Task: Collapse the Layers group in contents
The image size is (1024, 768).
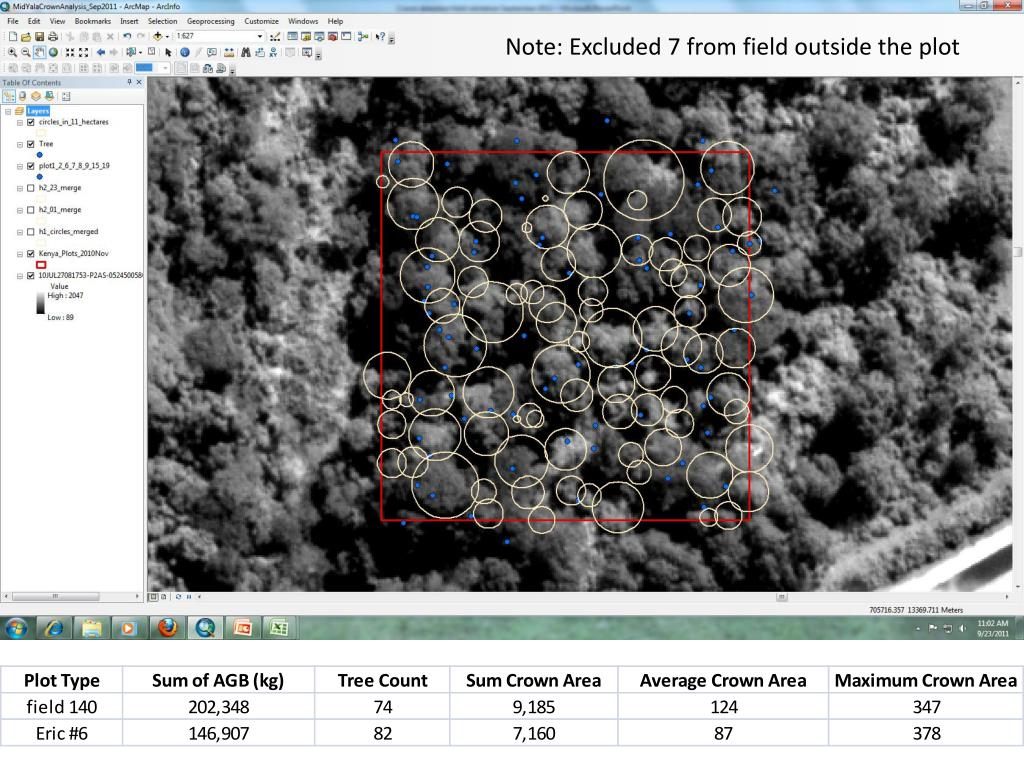Action: (8, 111)
